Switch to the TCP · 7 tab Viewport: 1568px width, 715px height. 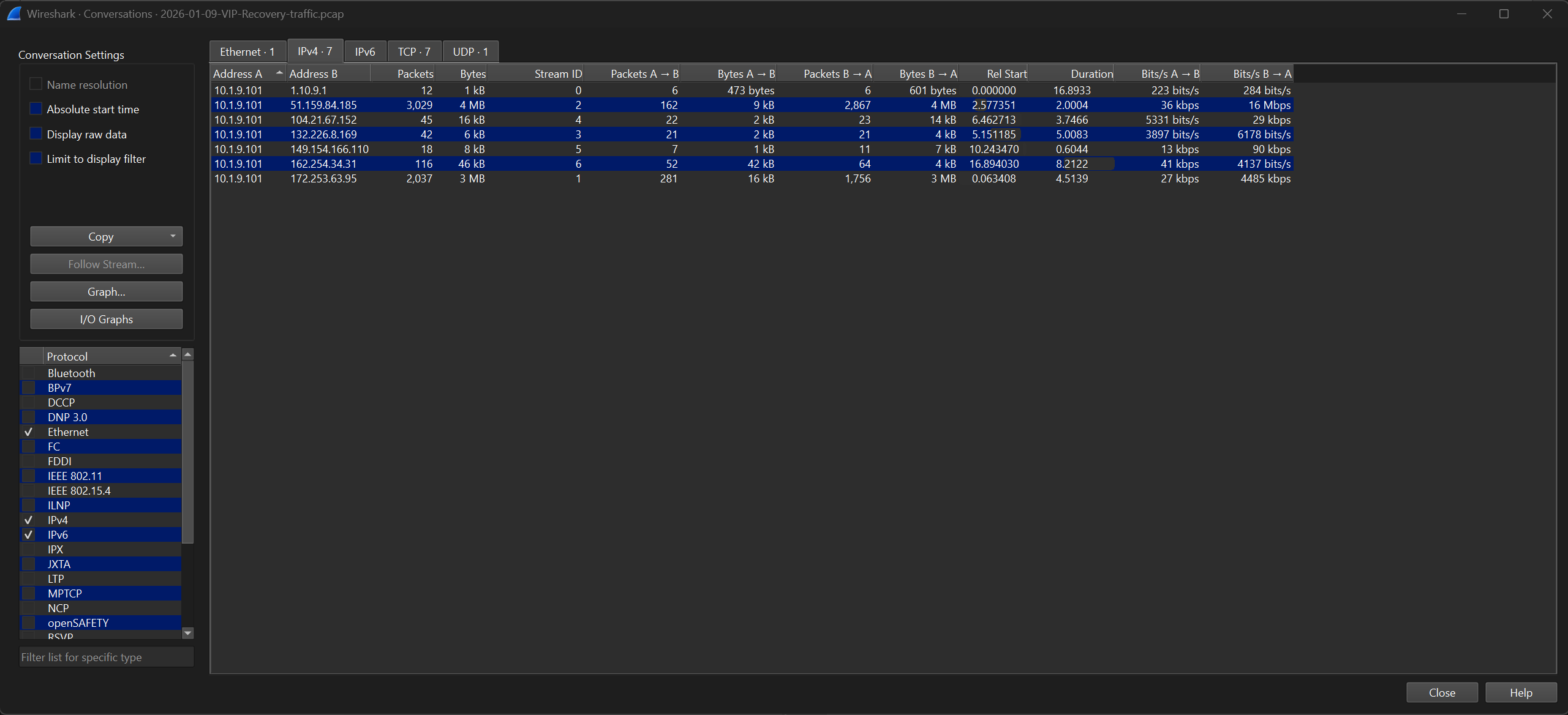(414, 52)
